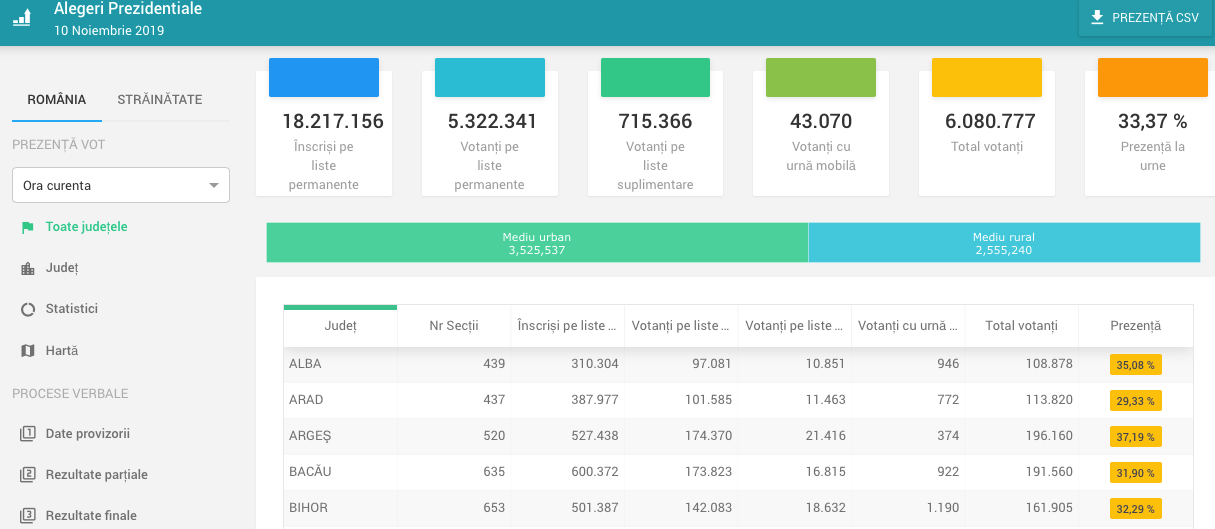Image resolution: width=1215 pixels, height=529 pixels.
Task: Click the flag icon next to Toate județele
Action: pyautogui.click(x=28, y=228)
